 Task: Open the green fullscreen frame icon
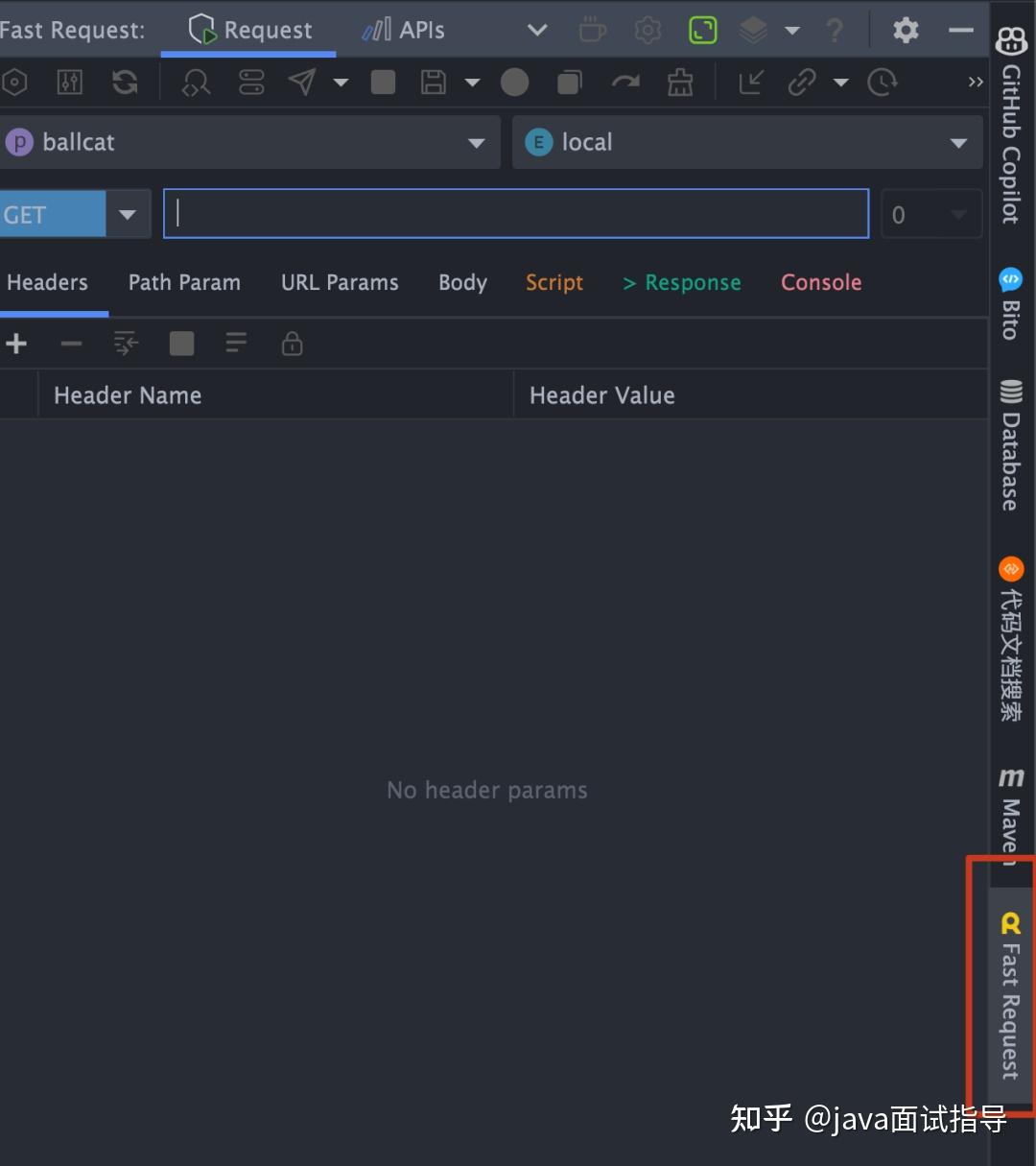(703, 31)
